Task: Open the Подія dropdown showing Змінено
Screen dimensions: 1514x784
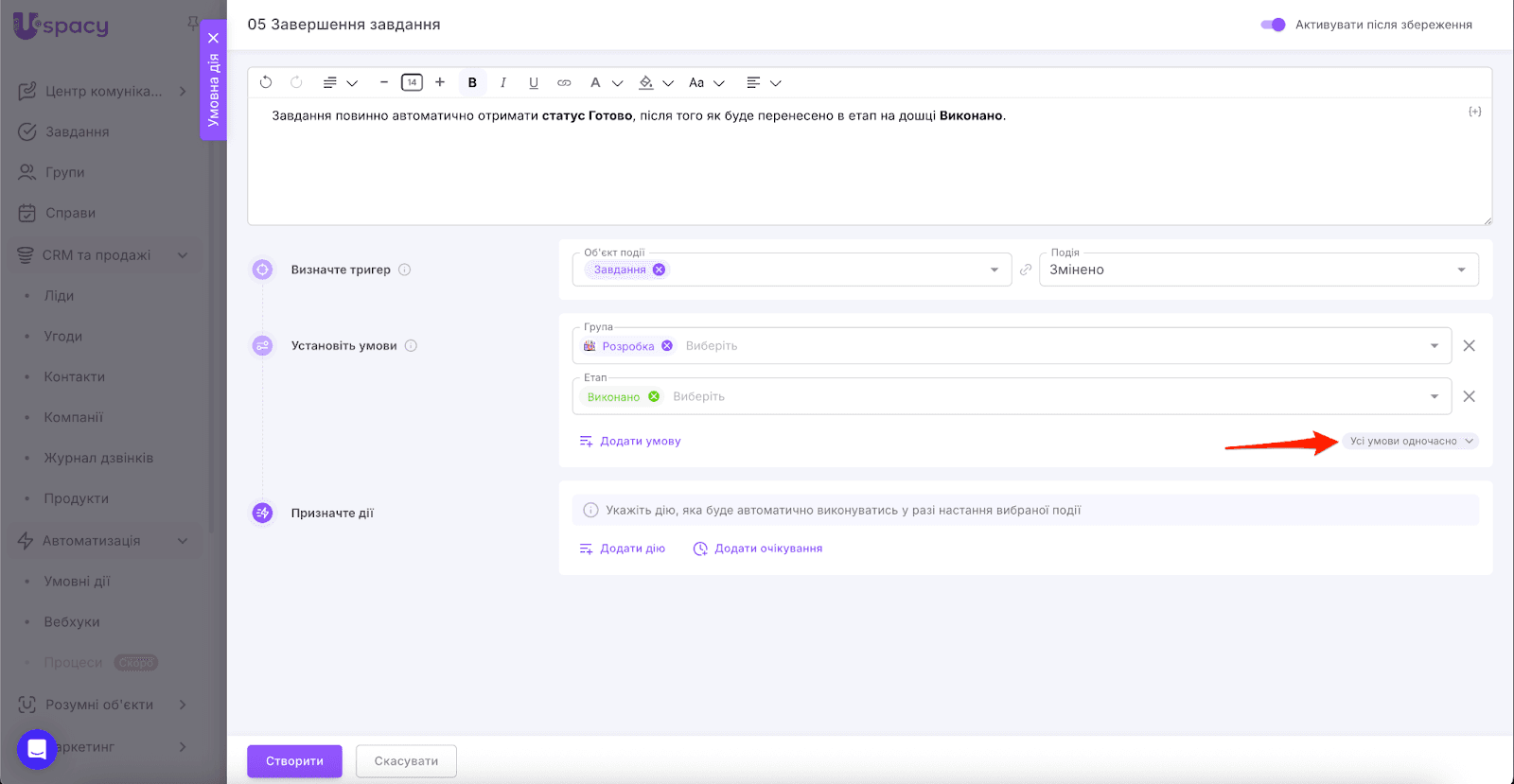Action: [1259, 270]
